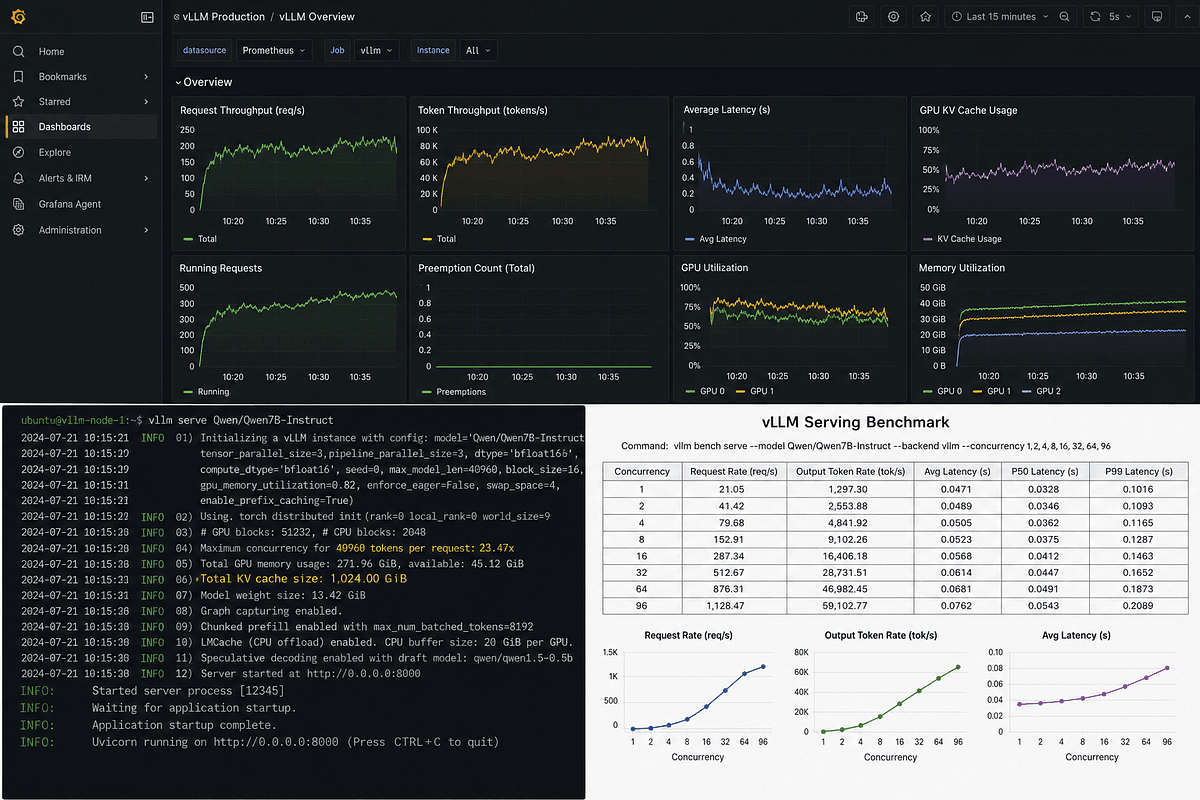This screenshot has width=1200, height=800.
Task: Click terminal line 'Model weight size: 13.42 GiB'
Action: tap(285, 595)
